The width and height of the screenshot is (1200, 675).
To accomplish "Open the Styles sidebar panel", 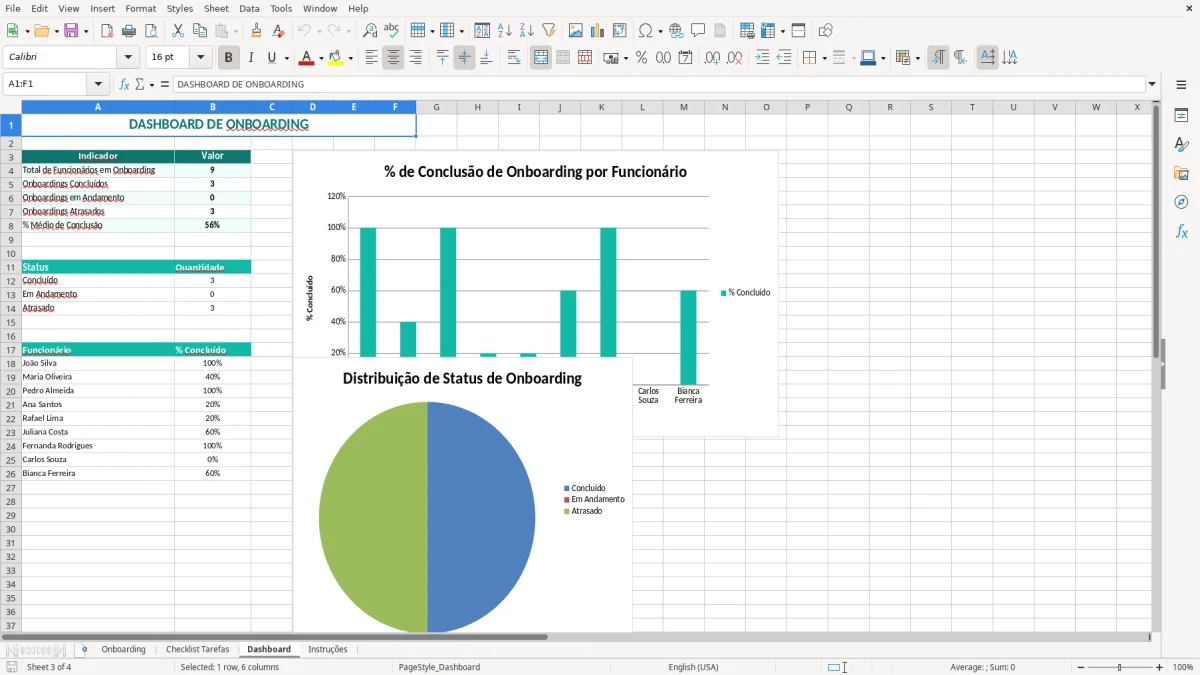I will 1181,145.
